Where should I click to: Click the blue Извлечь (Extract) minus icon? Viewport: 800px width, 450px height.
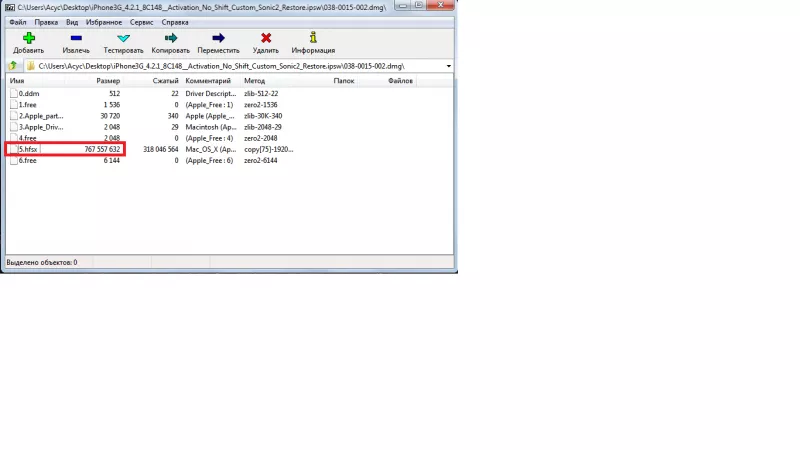click(76, 38)
